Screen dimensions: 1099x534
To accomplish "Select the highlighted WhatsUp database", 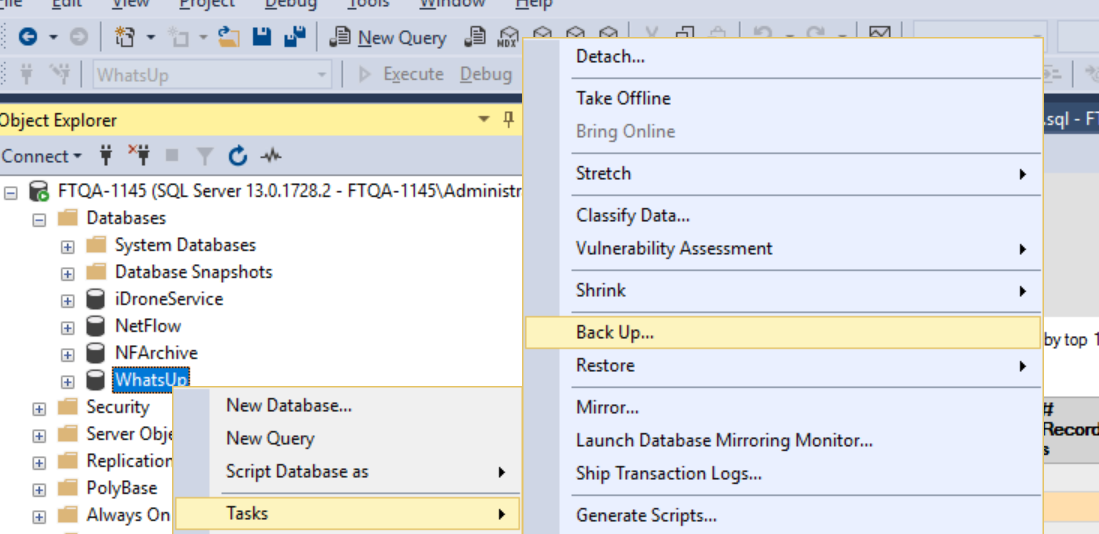I will 151,380.
